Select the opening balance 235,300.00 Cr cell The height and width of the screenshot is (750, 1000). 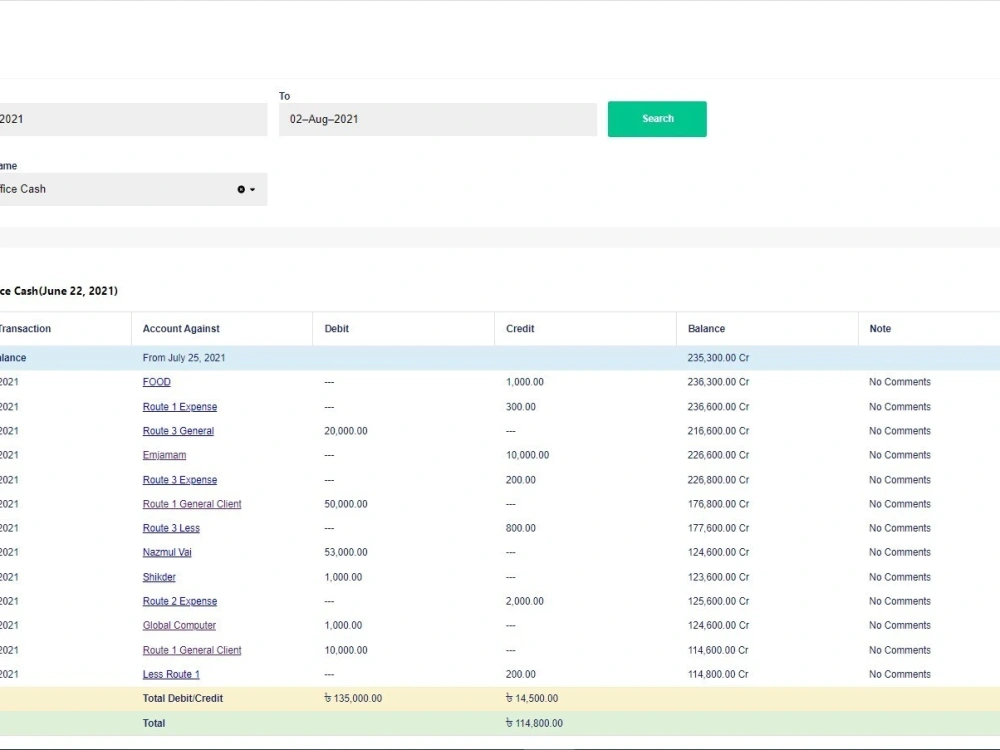click(x=718, y=358)
